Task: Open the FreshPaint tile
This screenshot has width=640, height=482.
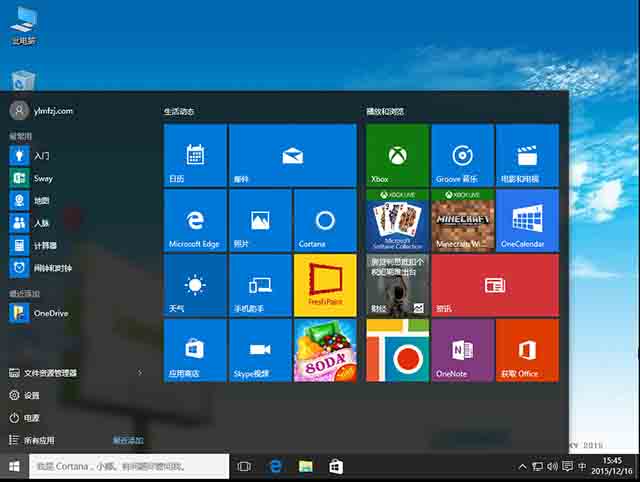Action: 324,285
